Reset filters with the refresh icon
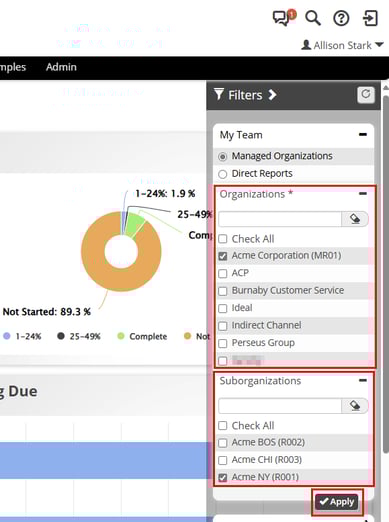The width and height of the screenshot is (389, 522). 366,95
